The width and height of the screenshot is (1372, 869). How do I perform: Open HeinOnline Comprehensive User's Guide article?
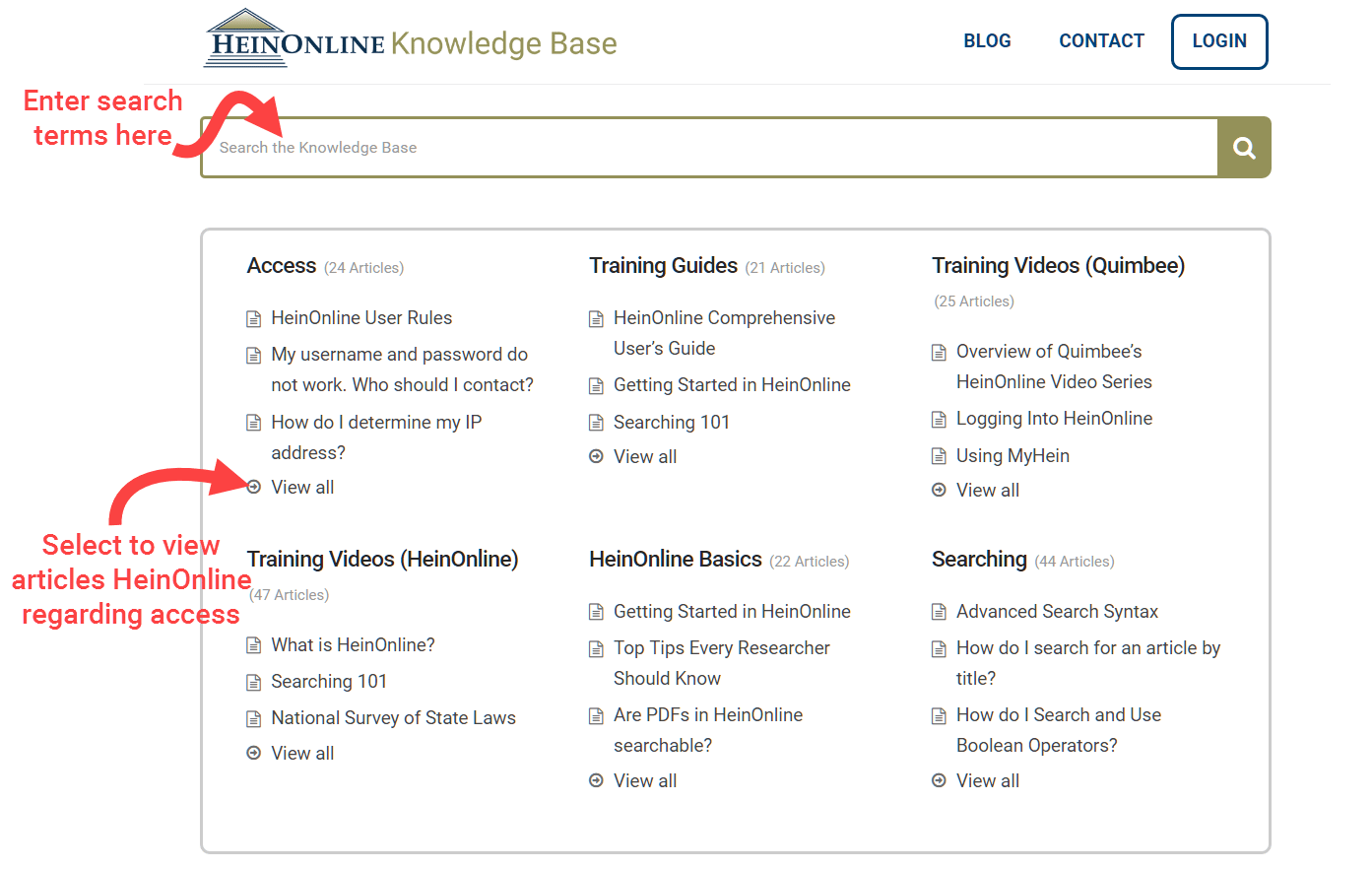click(724, 333)
